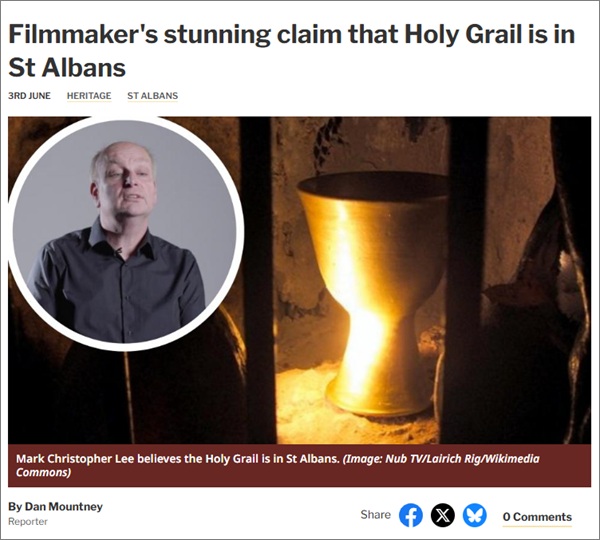Share the article via Bluesky butterfly icon
Screen dimensions: 600x540
click(474, 515)
